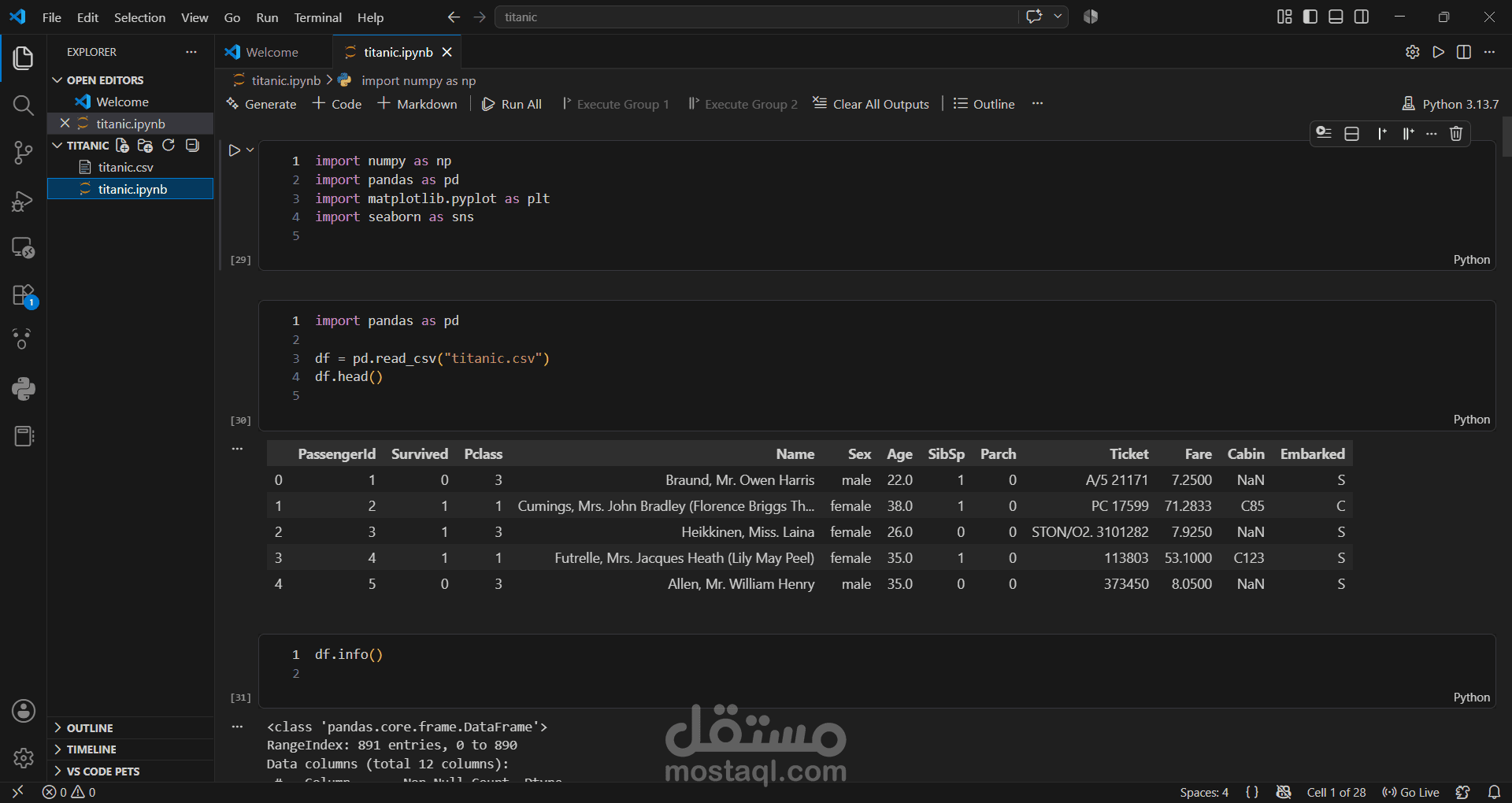
Task: Toggle the Primary Side Bar
Action: (x=1310, y=17)
